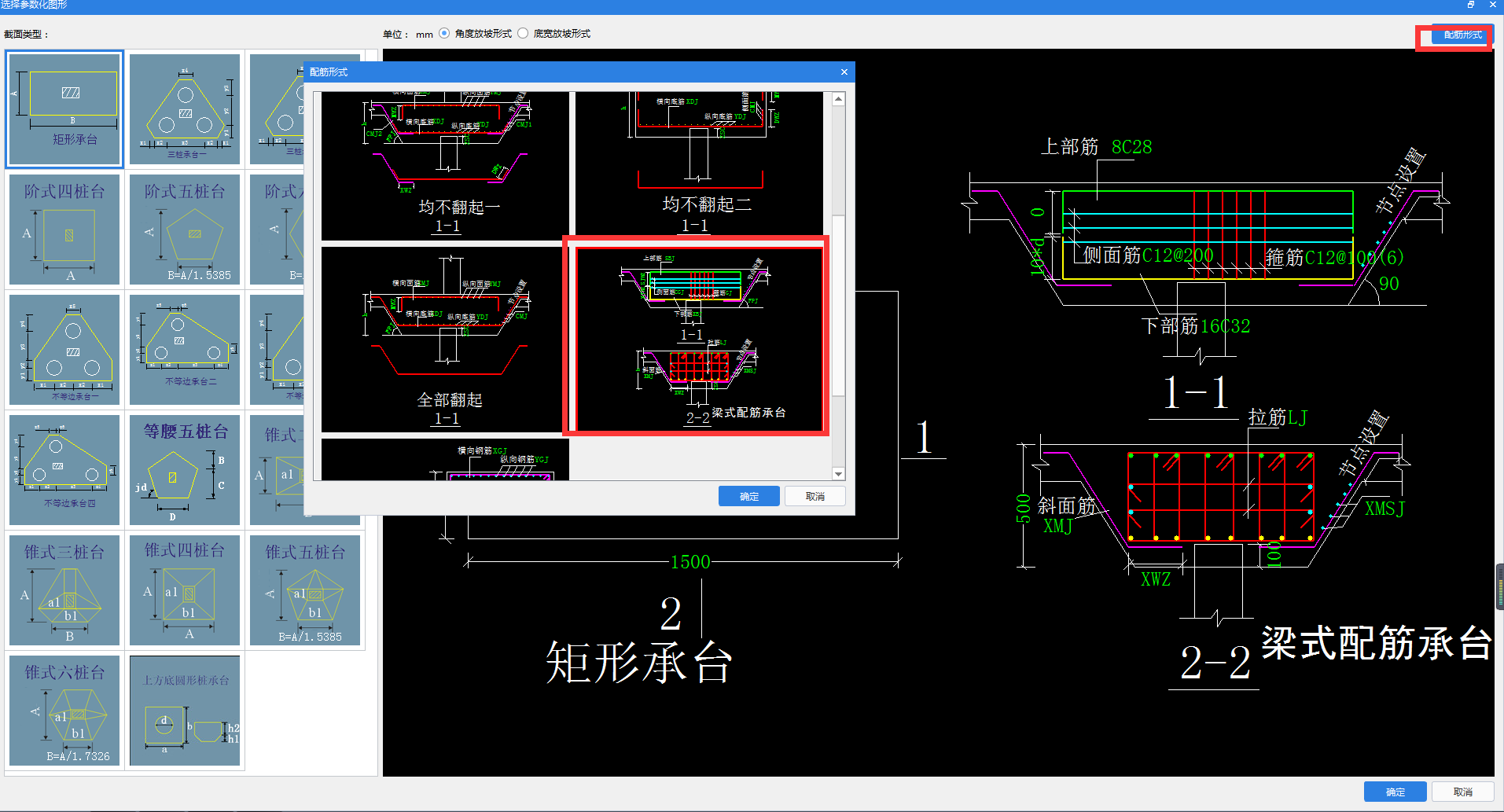Close the 配筋形式 dialog with X
The image size is (1504, 812).
[x=844, y=72]
